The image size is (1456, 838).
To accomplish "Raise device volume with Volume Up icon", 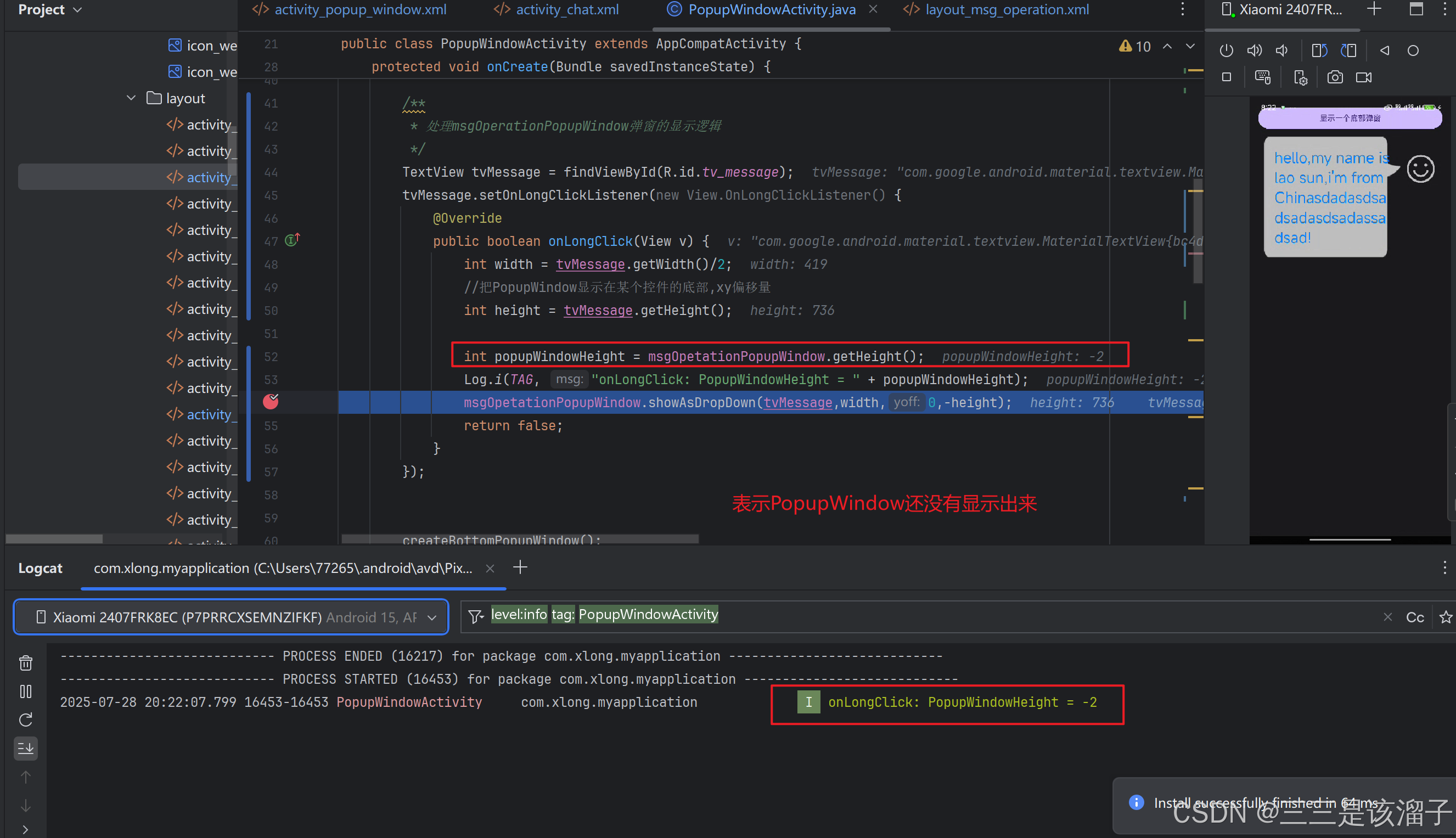I will 1254,50.
